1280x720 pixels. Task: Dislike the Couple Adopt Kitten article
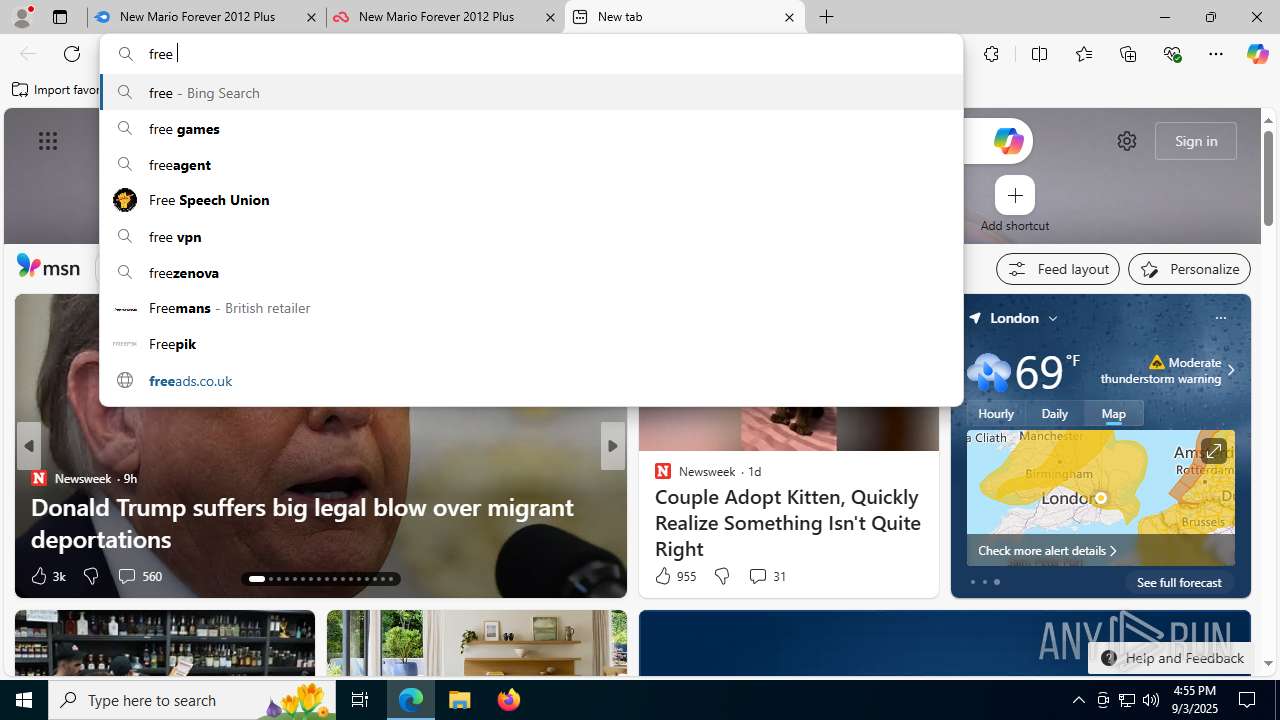(x=721, y=576)
